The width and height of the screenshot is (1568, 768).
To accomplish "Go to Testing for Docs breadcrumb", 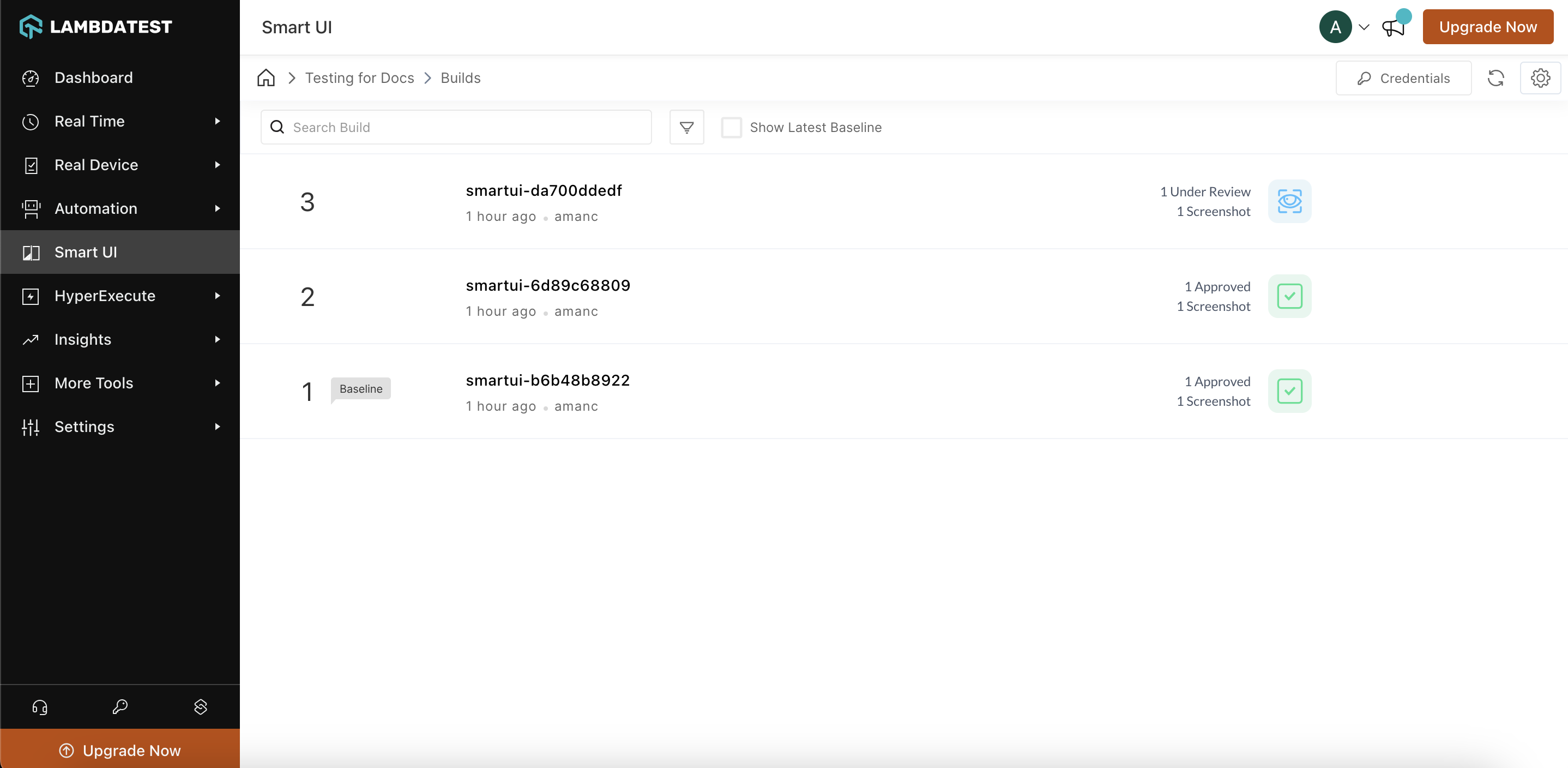I will [359, 78].
